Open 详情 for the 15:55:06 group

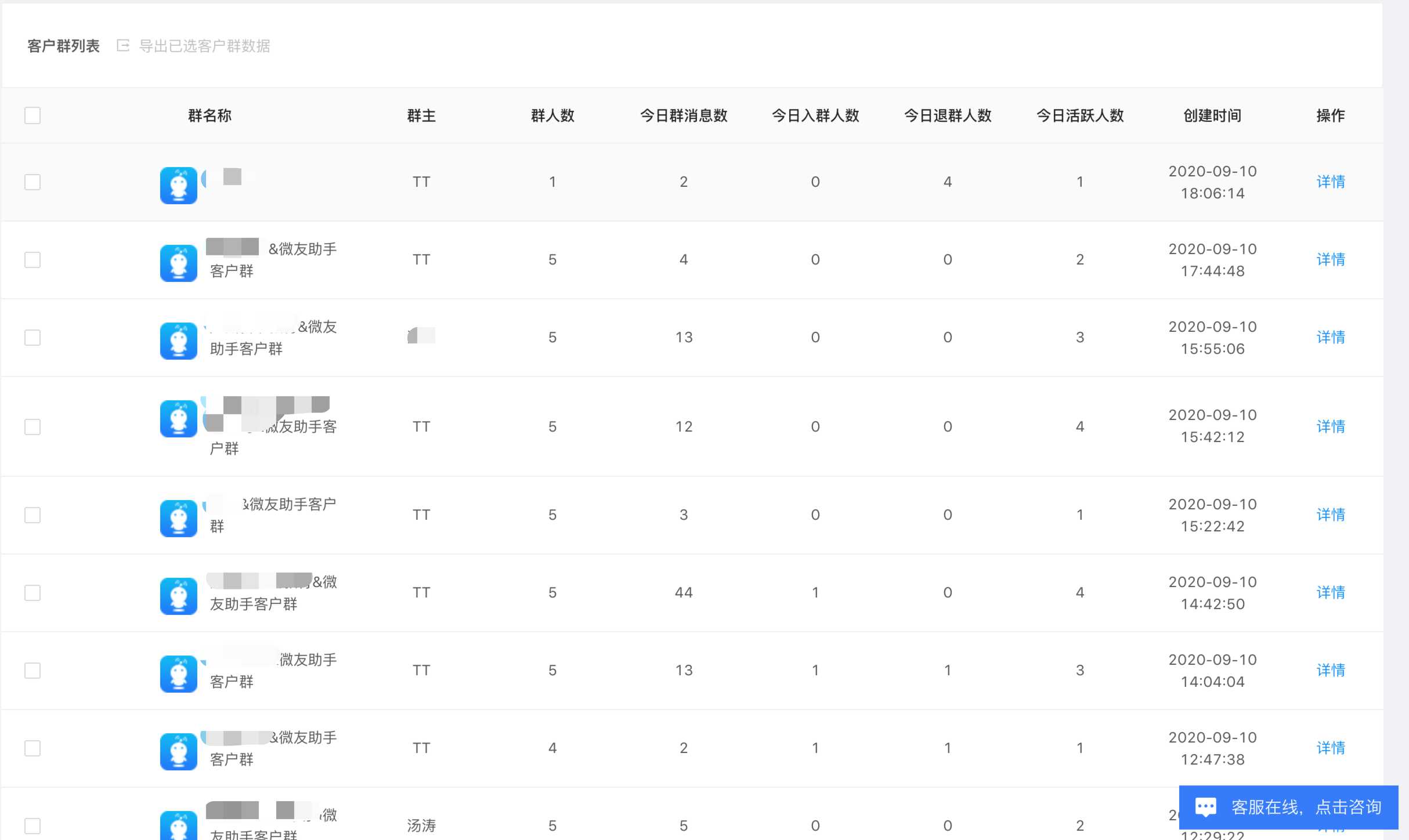pyautogui.click(x=1331, y=338)
